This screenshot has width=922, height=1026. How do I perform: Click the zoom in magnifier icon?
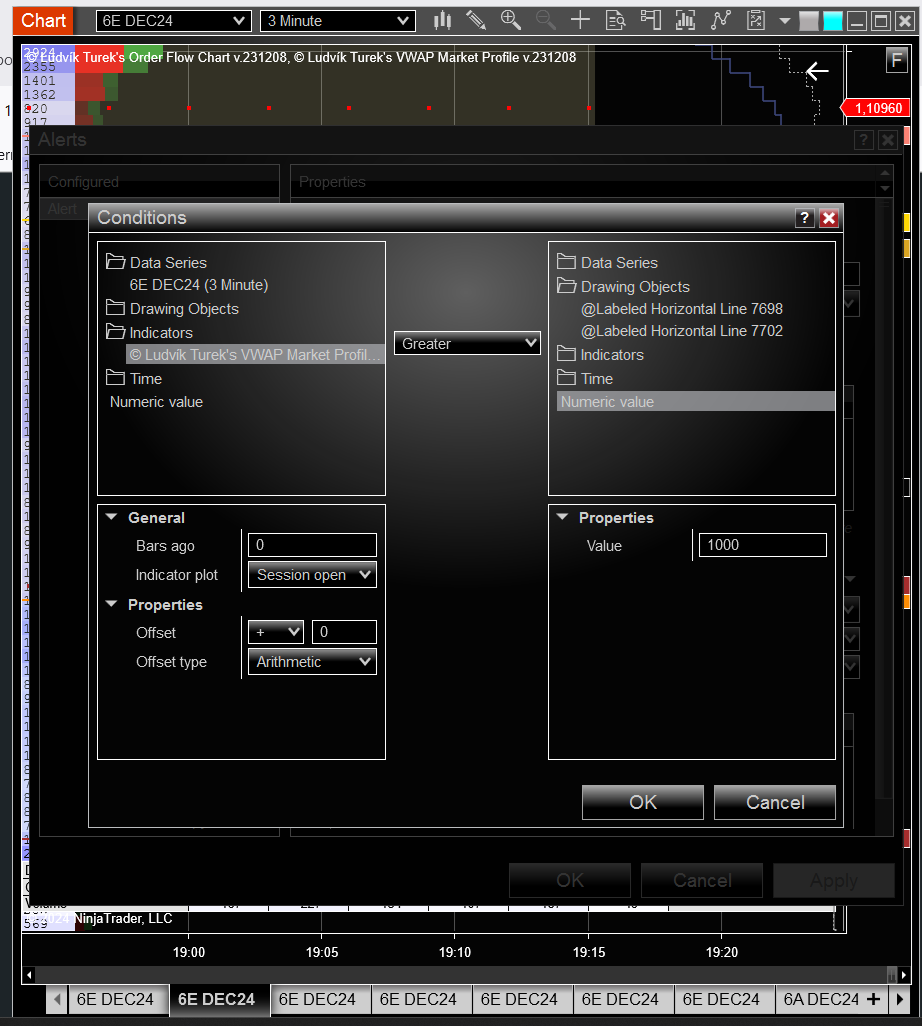pos(510,21)
